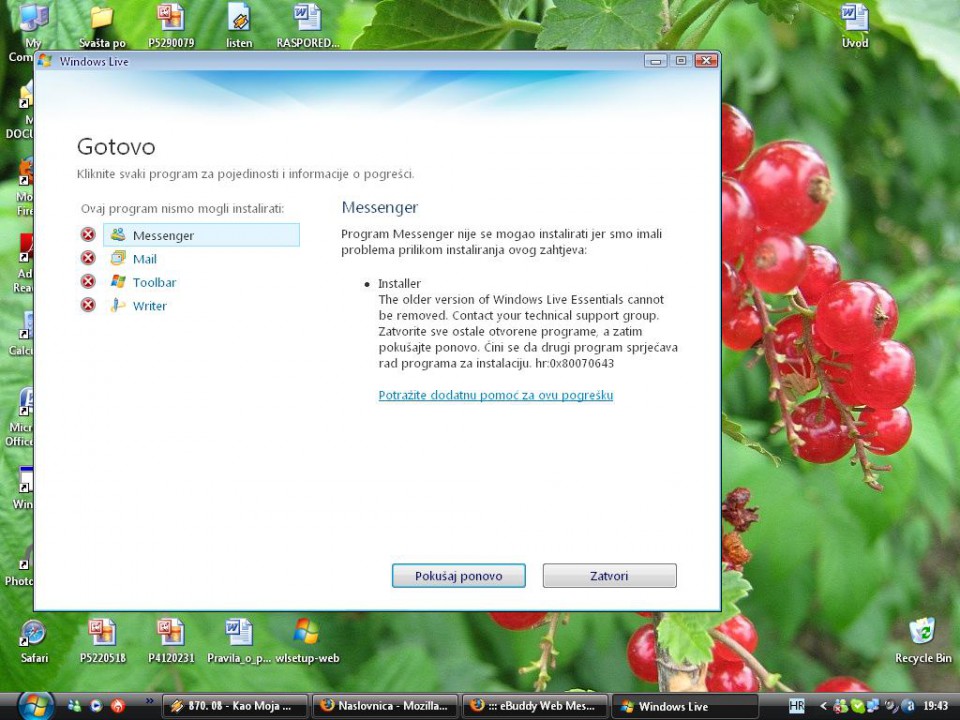Show hidden system tray icons
960x720 pixels.
tap(823, 706)
